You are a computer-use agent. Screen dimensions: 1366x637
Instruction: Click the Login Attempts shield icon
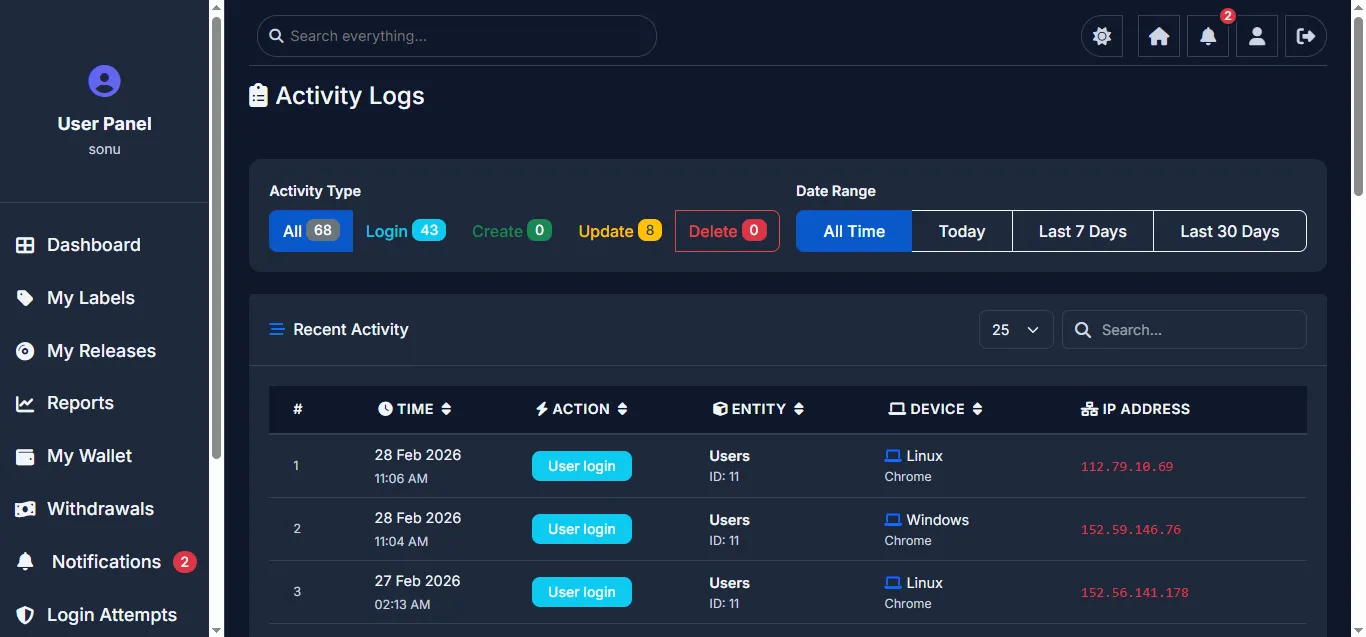tap(25, 615)
